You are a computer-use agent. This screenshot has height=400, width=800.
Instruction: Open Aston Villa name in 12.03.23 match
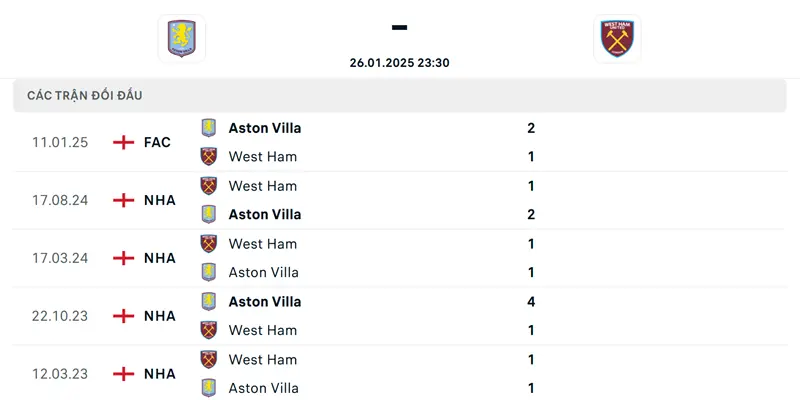tap(264, 388)
